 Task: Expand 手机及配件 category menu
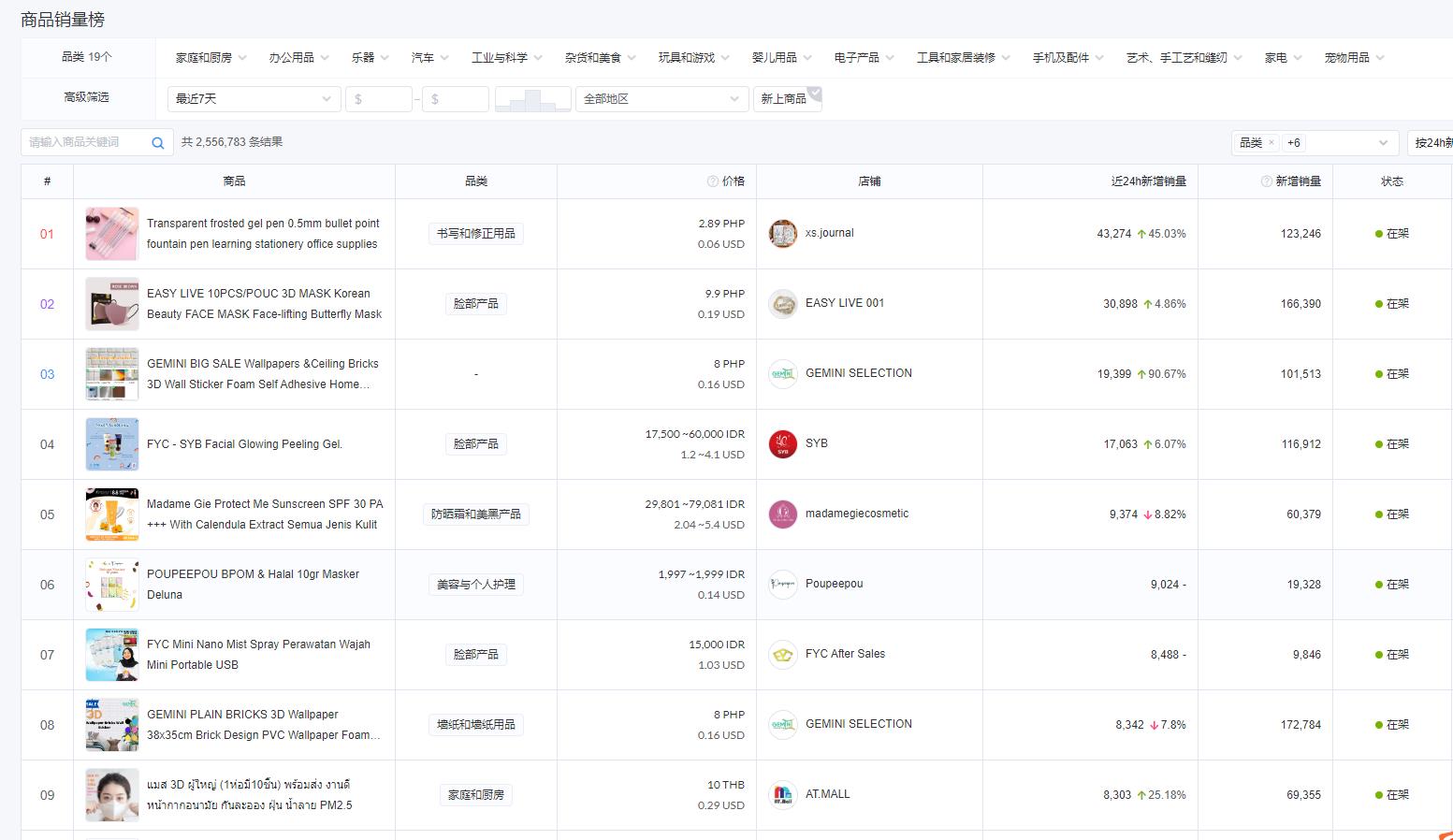(1068, 58)
